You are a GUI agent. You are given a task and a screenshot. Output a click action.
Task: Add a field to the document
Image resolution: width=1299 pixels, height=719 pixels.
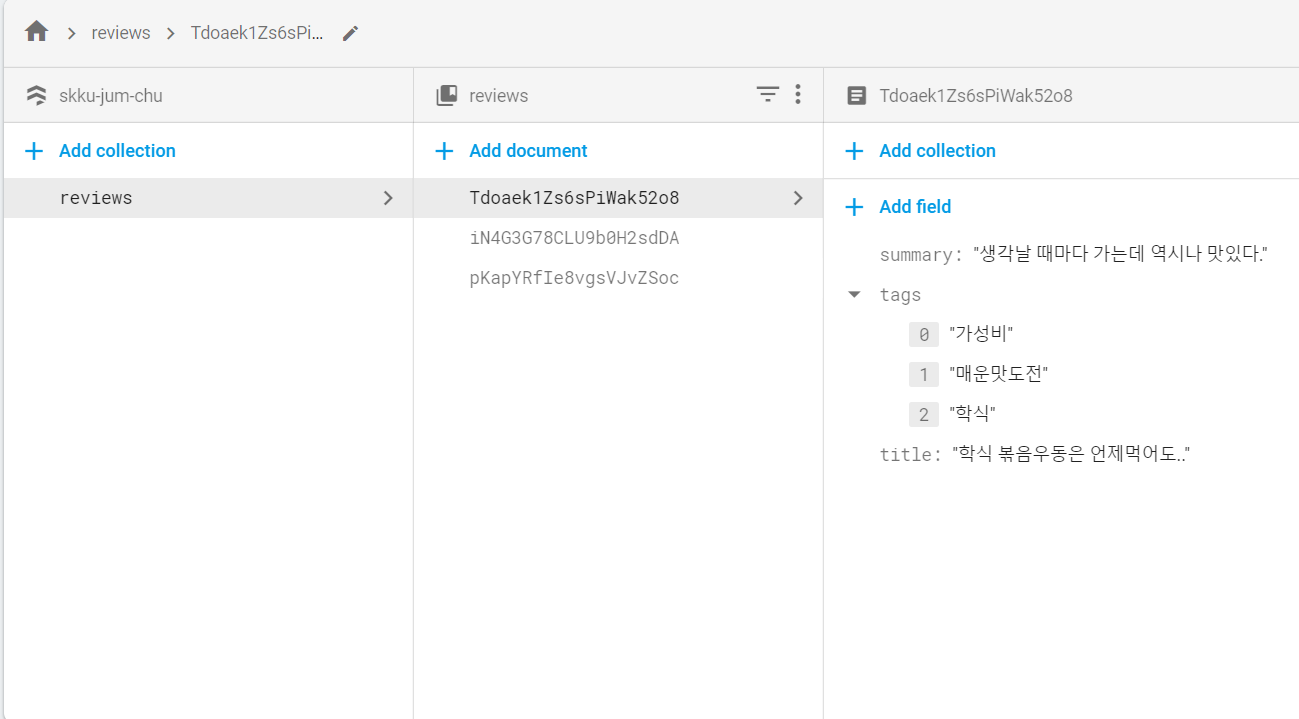[898, 207]
